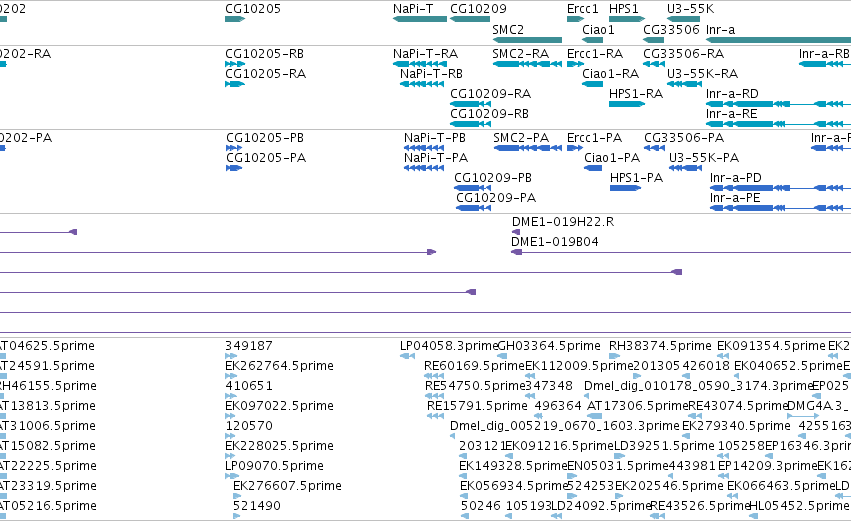Click EST label LP04058.3prime

point(449,346)
